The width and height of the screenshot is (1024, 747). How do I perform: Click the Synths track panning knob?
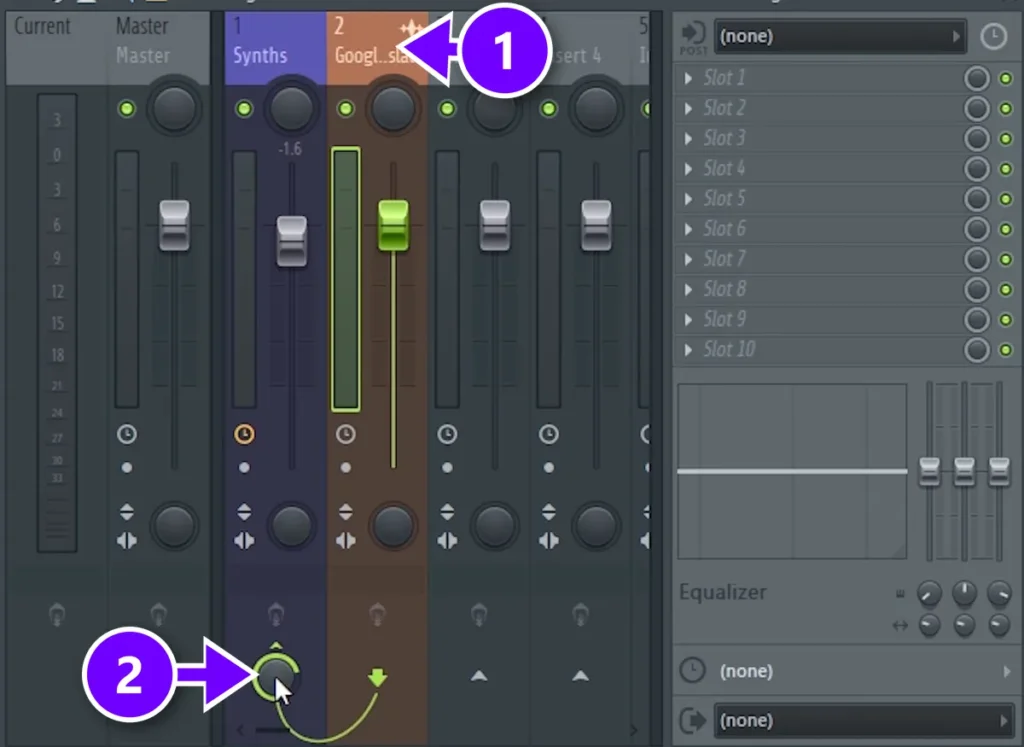point(291,108)
